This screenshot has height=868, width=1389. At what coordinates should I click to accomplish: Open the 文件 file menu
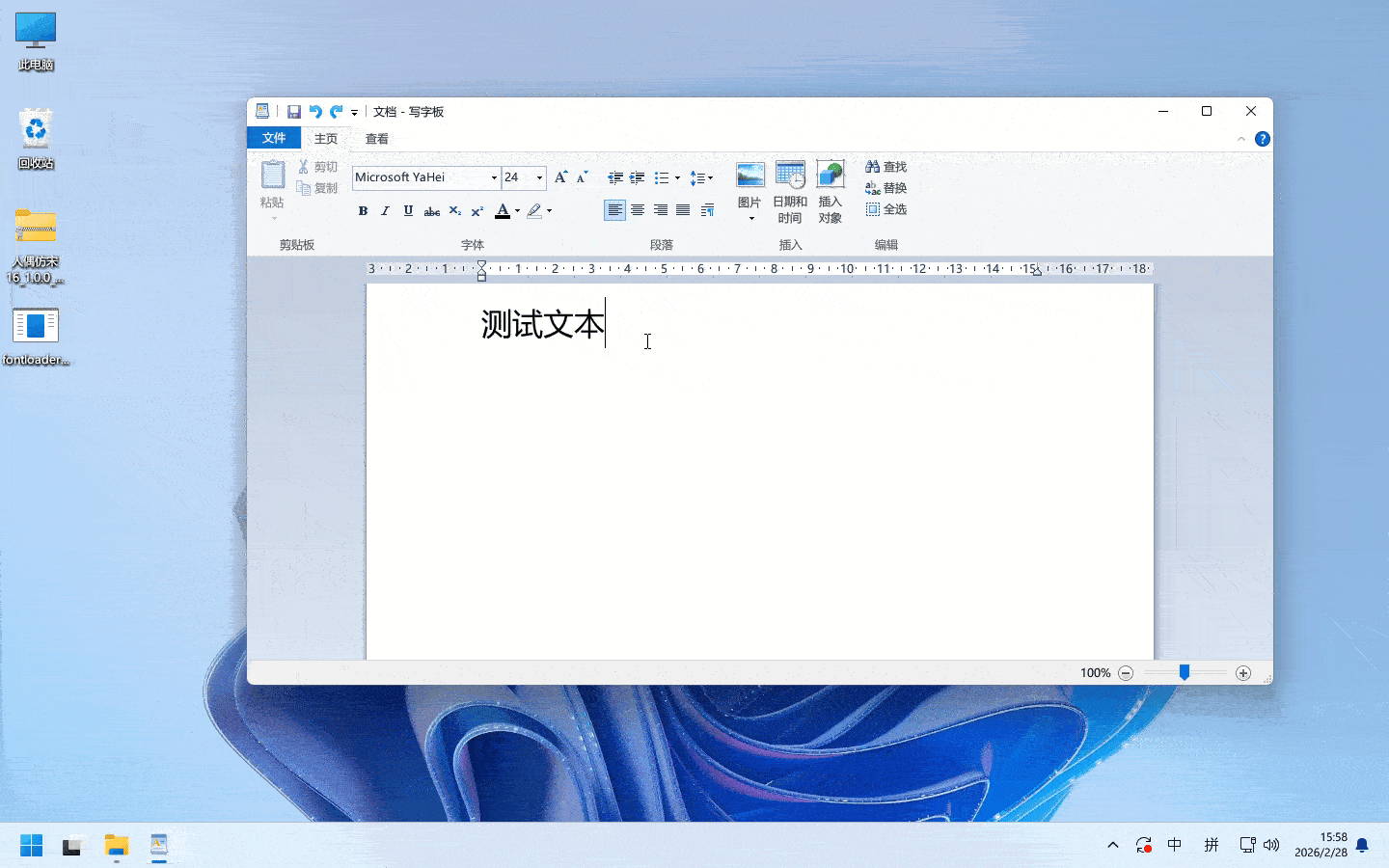point(274,138)
